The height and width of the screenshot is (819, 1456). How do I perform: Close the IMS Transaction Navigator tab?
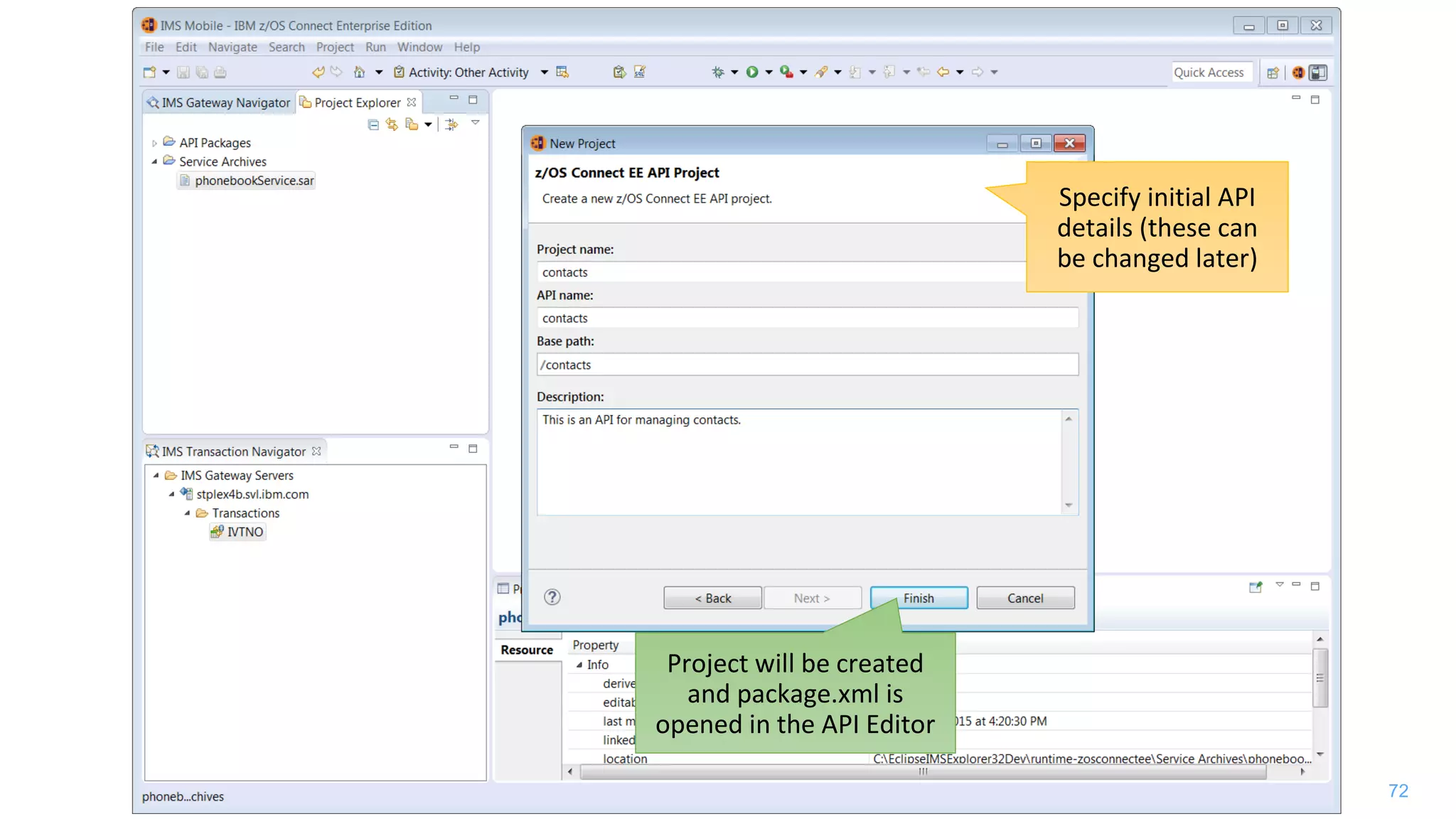[x=316, y=451]
